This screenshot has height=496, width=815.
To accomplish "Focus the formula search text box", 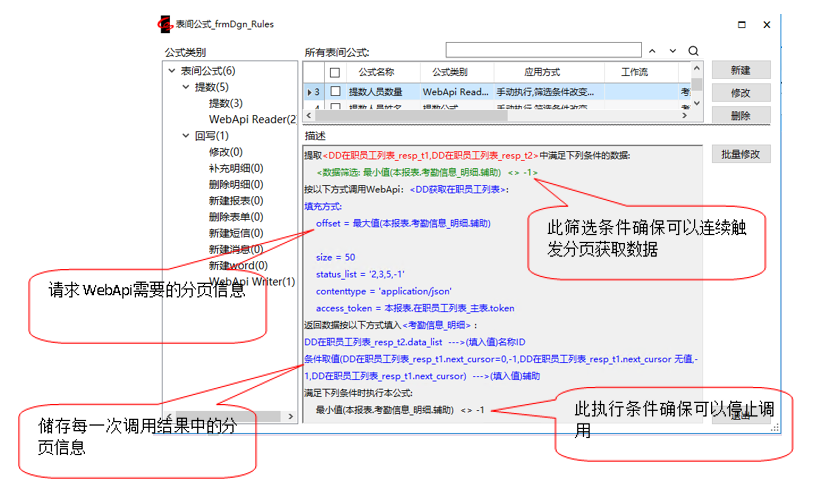I will (541, 51).
